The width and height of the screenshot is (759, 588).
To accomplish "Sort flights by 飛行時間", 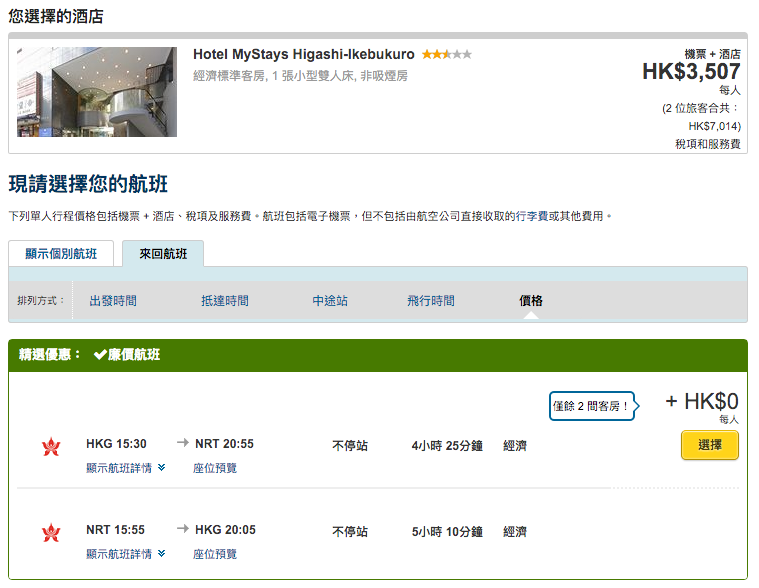I will 431,301.
